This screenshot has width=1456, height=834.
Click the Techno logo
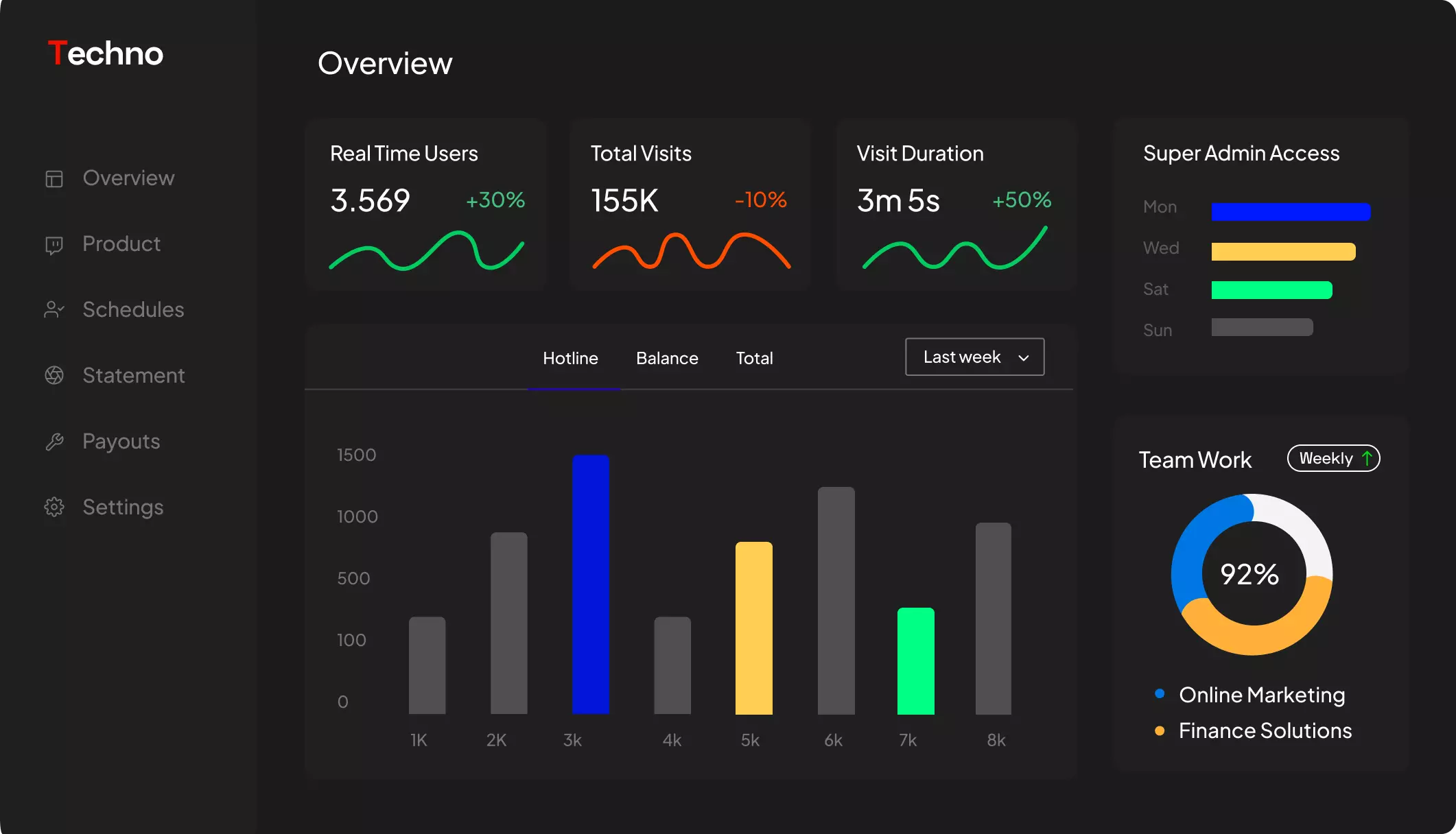pos(106,53)
